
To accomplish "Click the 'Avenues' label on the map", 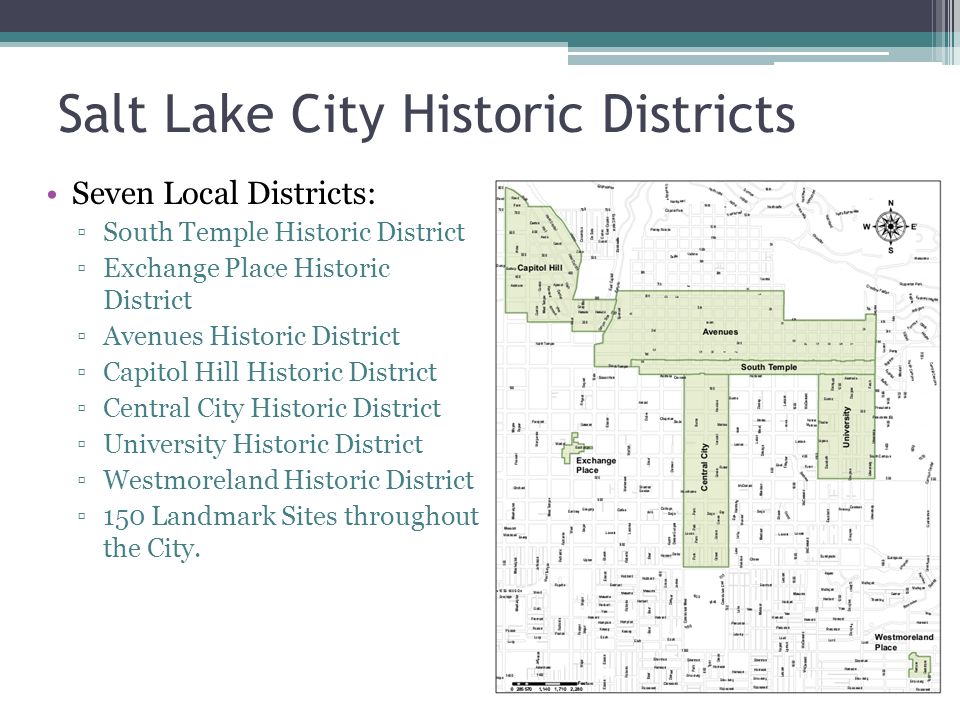I will pos(720,332).
